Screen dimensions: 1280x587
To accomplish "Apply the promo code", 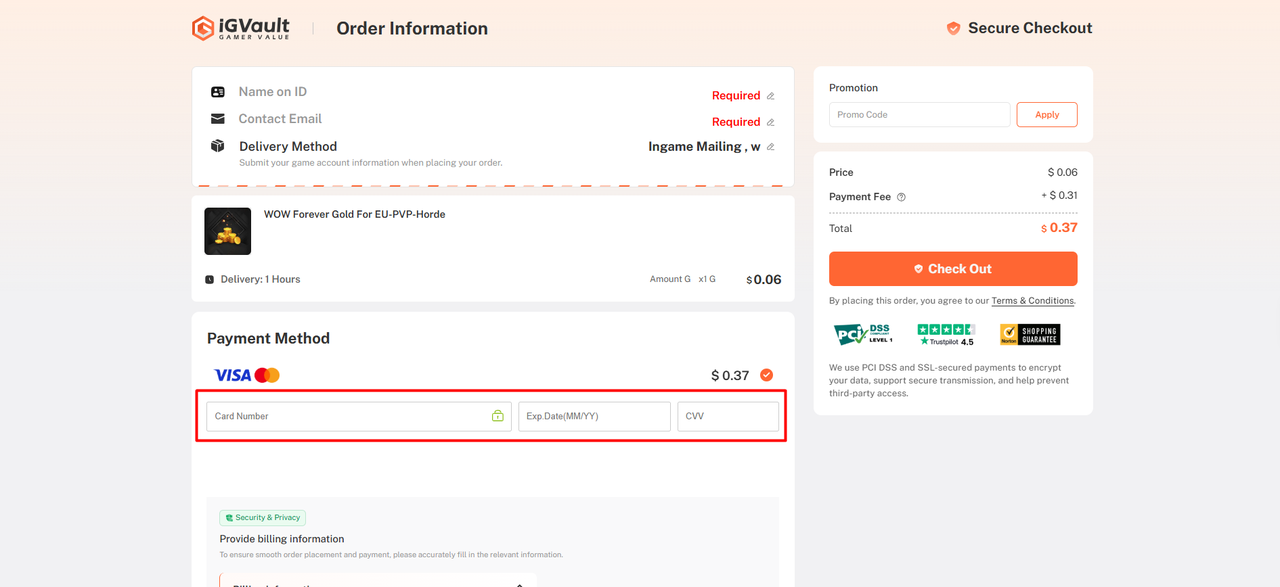I will point(1047,115).
